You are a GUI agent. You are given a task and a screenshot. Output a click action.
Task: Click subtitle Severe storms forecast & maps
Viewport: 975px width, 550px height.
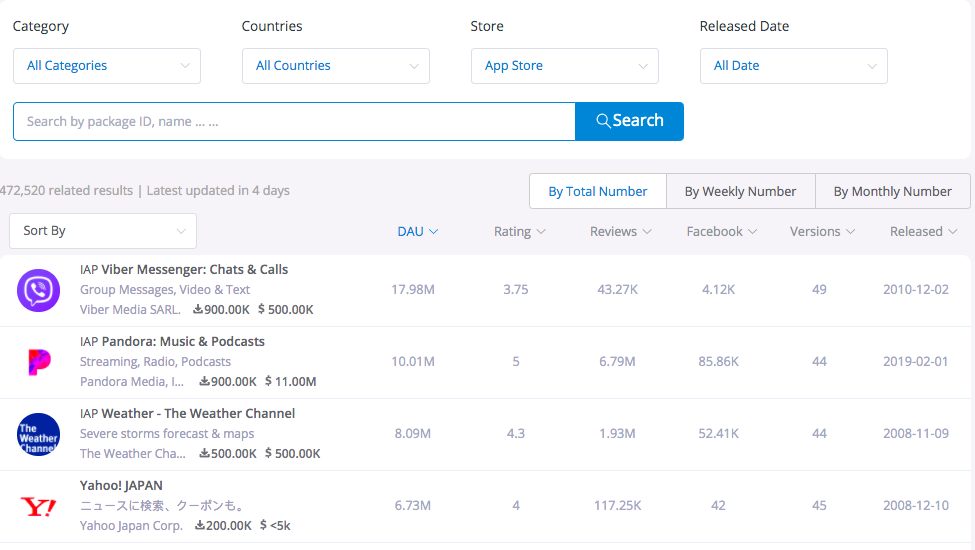167,433
